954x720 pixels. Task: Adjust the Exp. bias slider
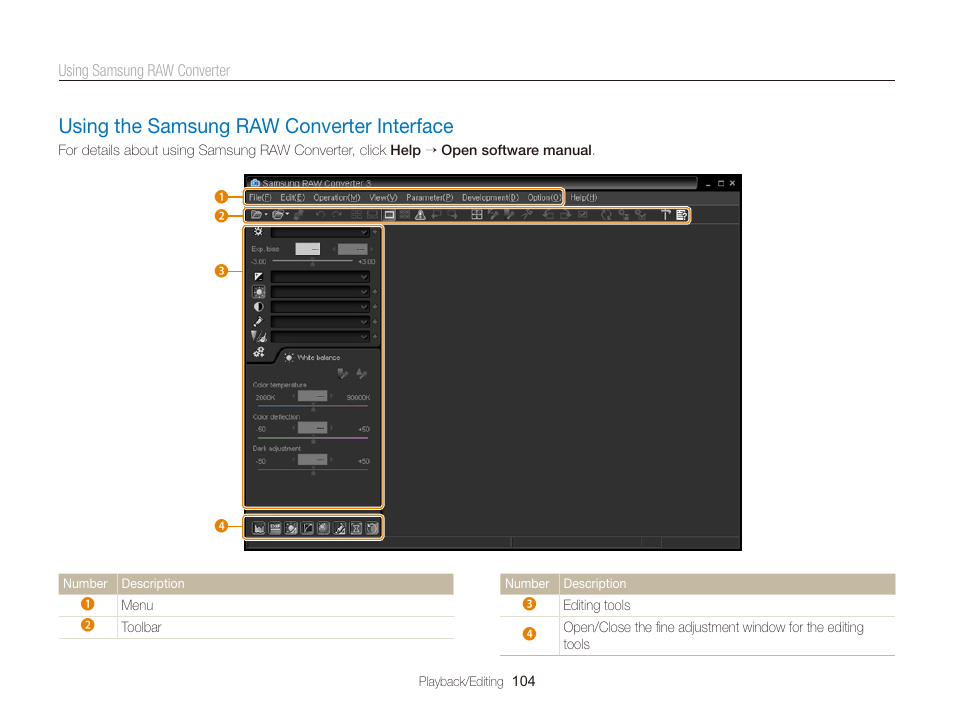[x=313, y=262]
